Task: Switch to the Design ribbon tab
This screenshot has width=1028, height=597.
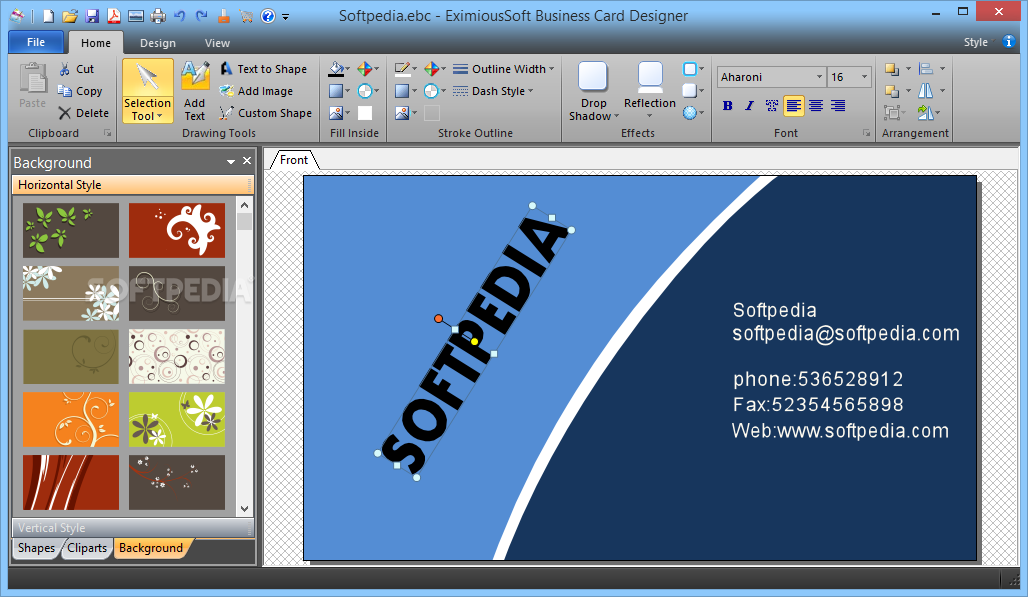Action: (x=158, y=43)
